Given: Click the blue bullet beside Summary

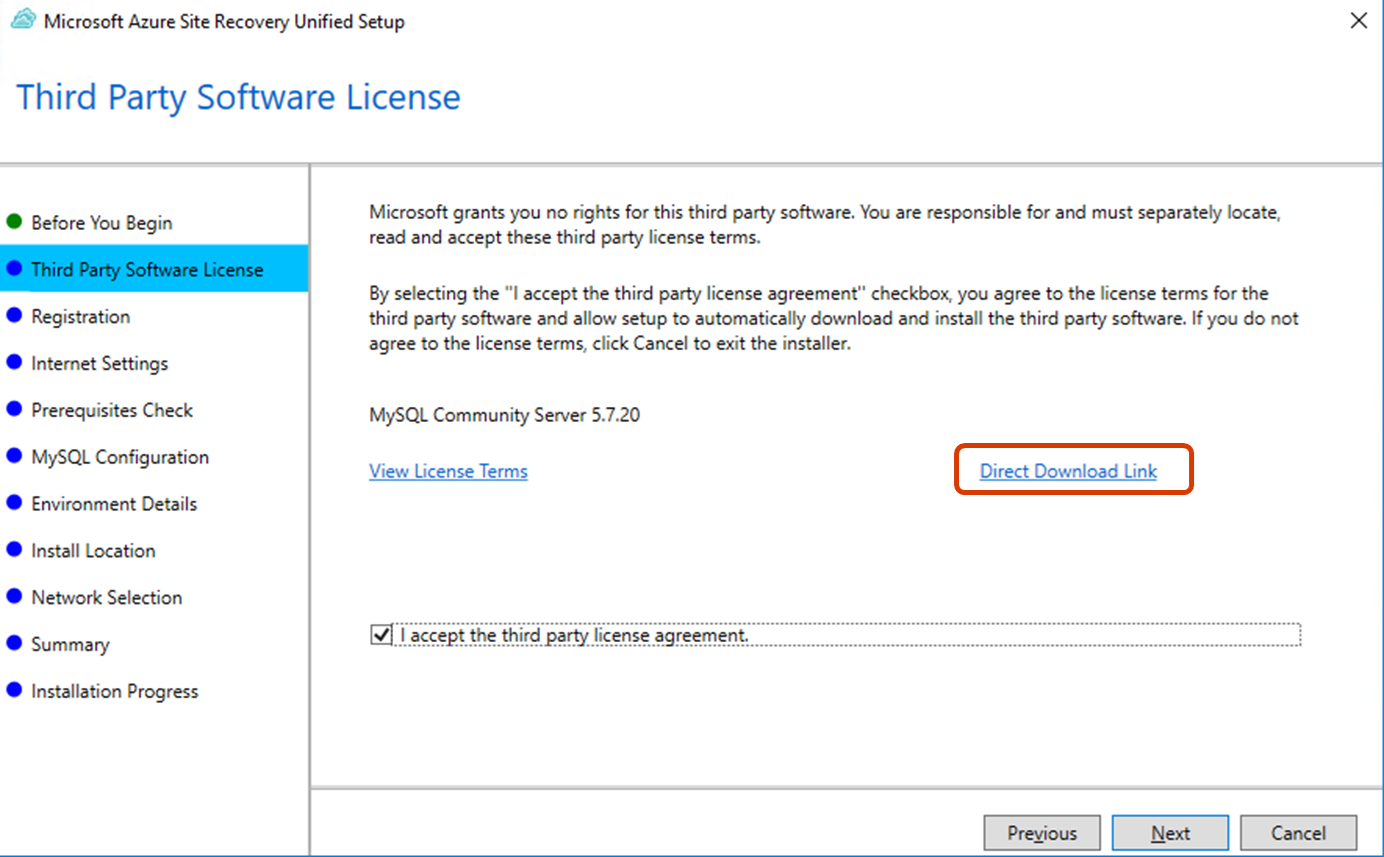Looking at the screenshot, I should pyautogui.click(x=14, y=643).
